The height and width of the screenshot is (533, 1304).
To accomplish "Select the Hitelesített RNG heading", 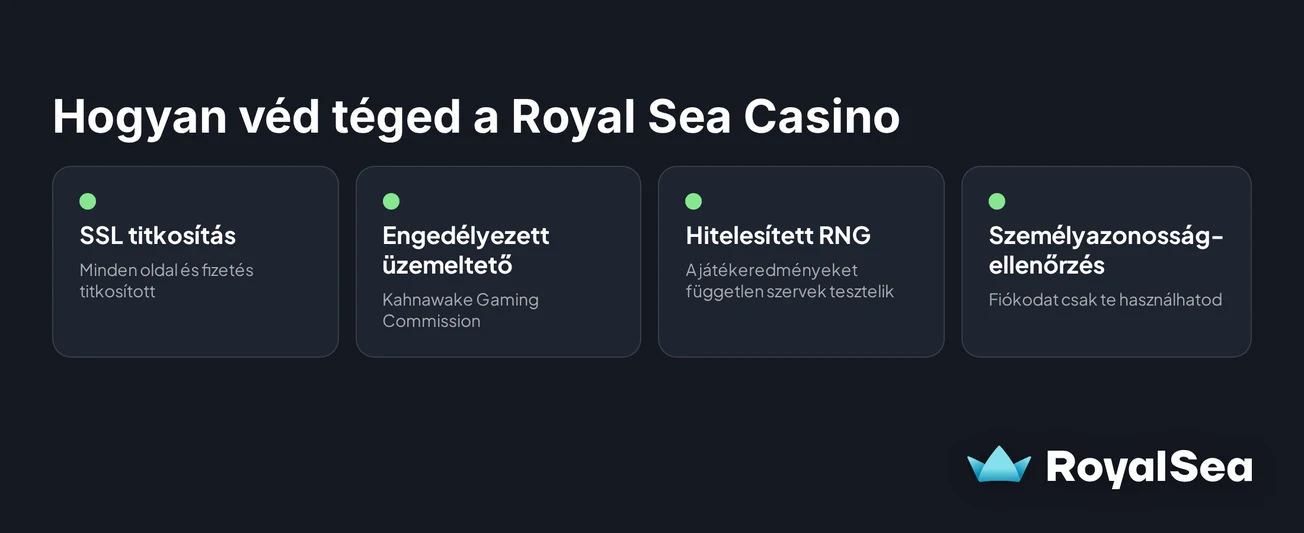I will point(778,236).
